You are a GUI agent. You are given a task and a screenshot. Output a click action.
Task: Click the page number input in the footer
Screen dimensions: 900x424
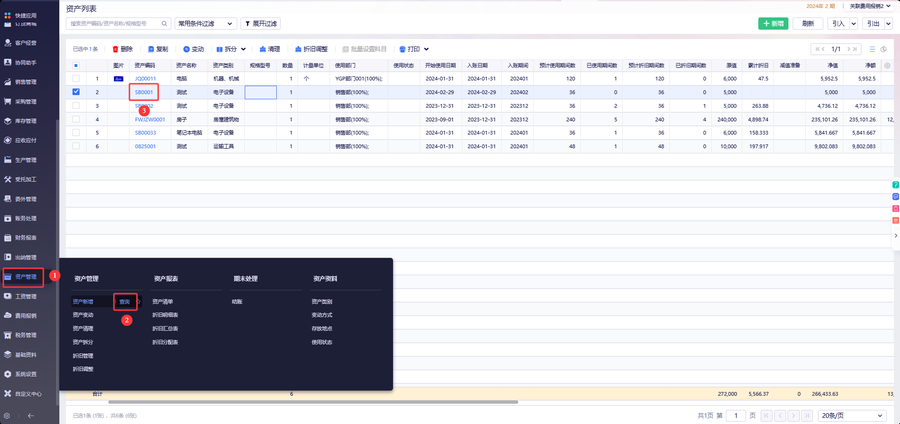click(x=736, y=415)
